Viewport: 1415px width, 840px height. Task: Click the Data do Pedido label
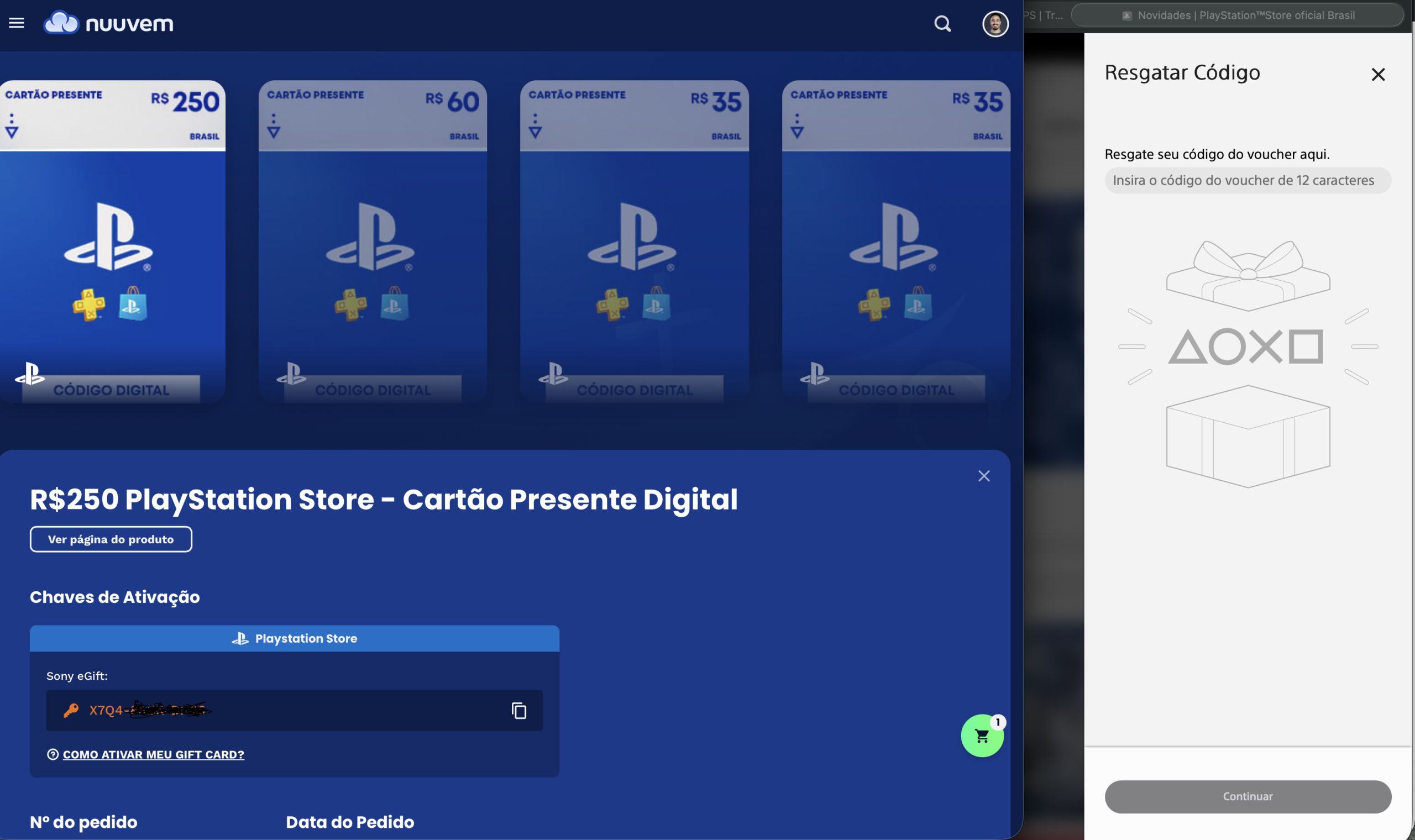(x=350, y=822)
